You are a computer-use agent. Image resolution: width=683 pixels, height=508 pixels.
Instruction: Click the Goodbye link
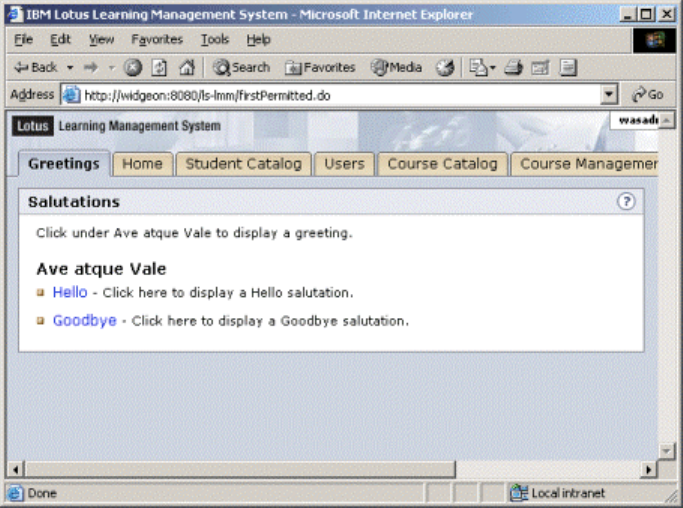pos(85,320)
